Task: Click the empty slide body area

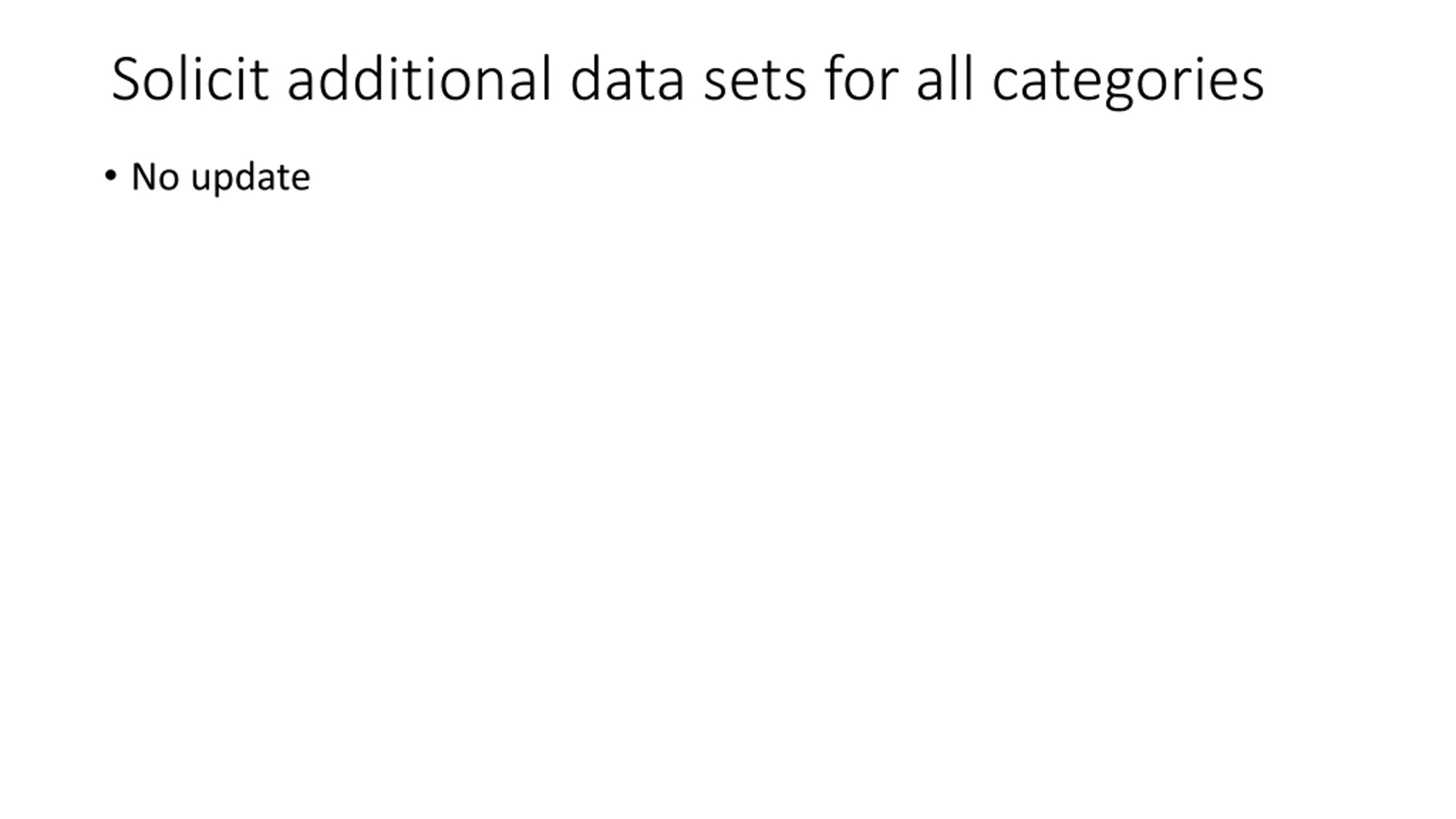Action: [x=728, y=483]
